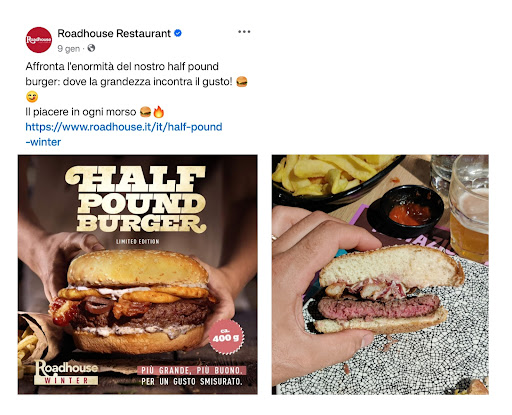
Task: Open the Roadhouse Restaurant page name
Action: 114,33
